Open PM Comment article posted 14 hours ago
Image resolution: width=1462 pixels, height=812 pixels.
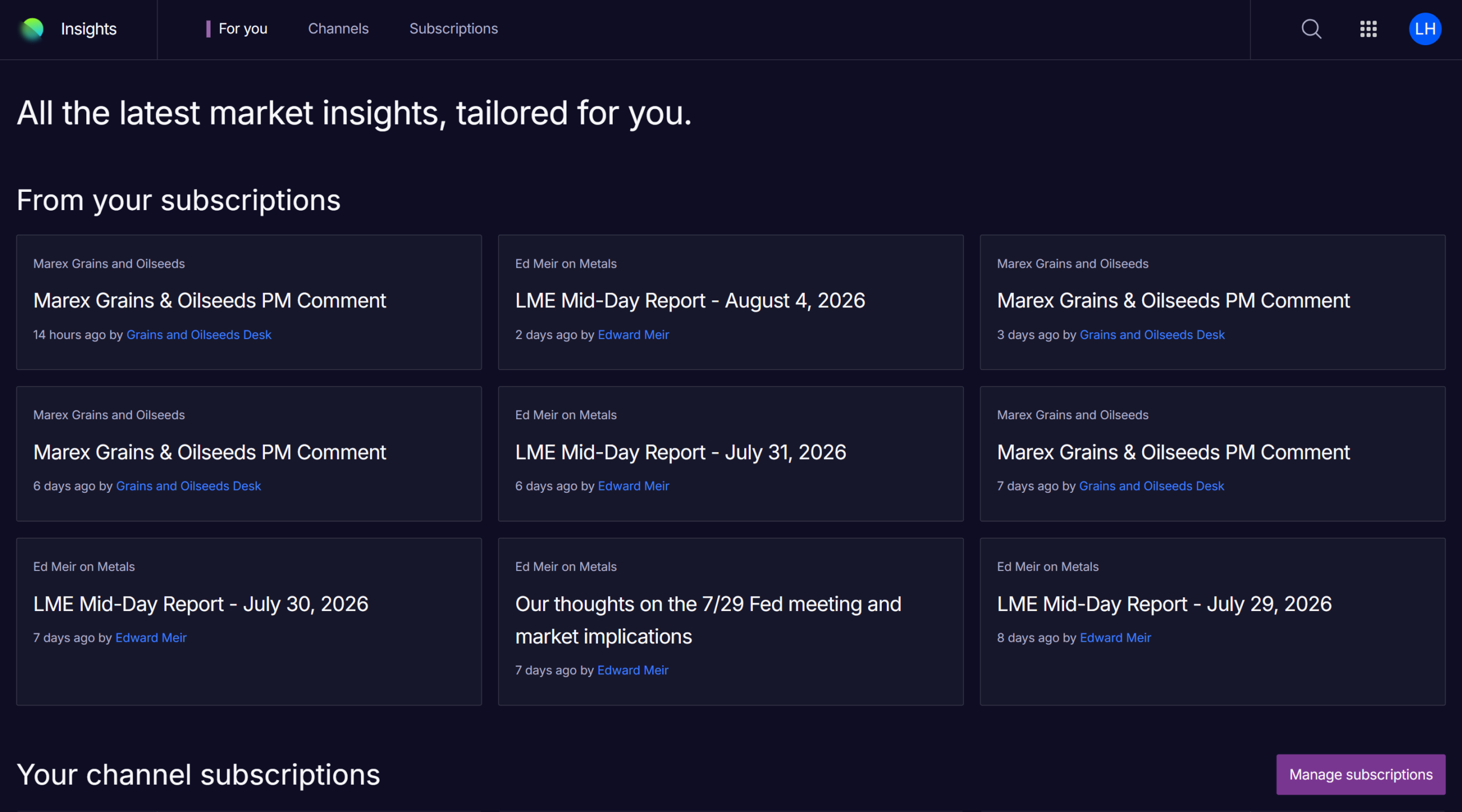click(210, 300)
